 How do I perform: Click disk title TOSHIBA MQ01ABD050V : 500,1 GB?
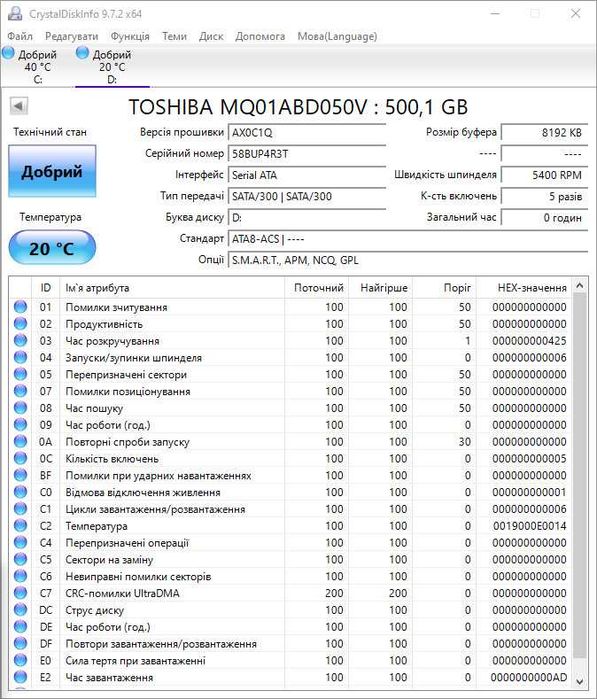(298, 107)
